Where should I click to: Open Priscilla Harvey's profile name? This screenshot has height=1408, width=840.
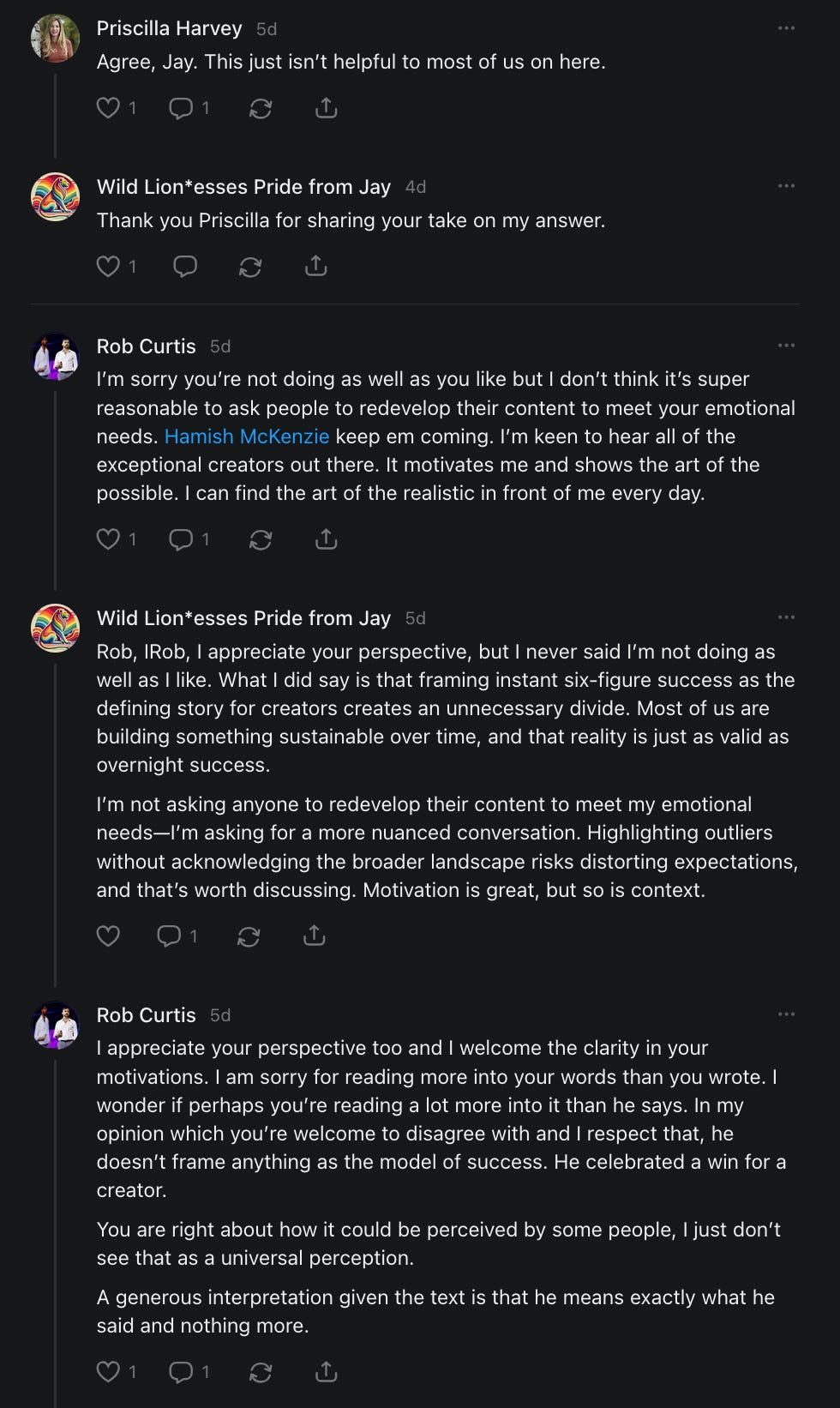169,28
